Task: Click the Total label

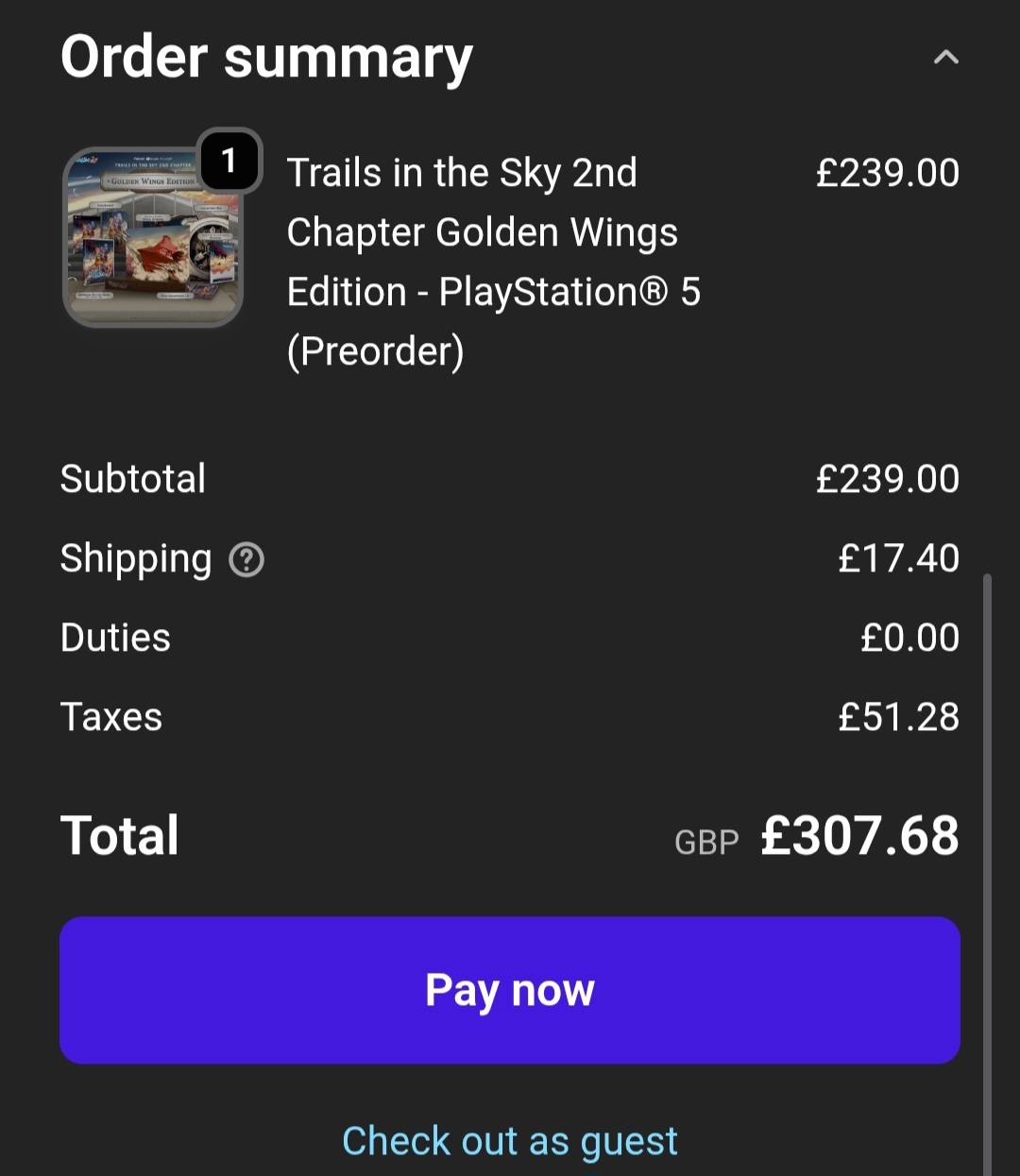Action: click(x=120, y=836)
